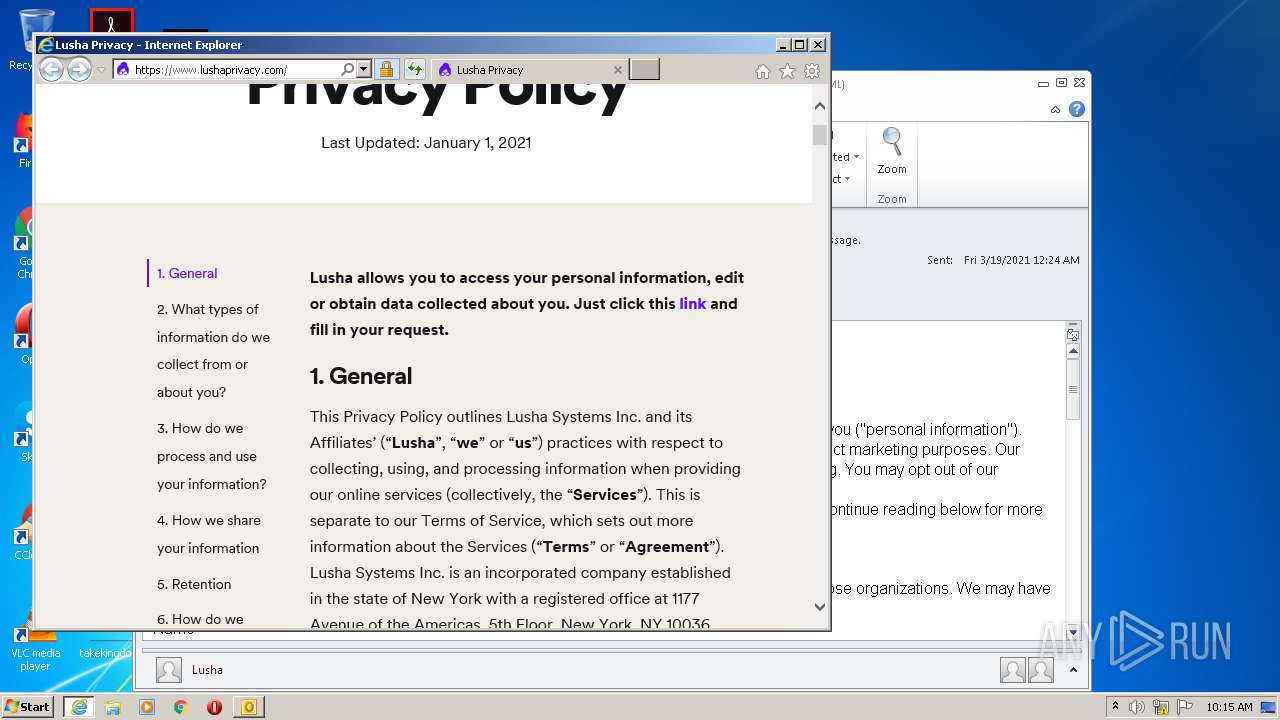
Task: Click Outlook message scroll up arrow
Action: [x=1073, y=351]
